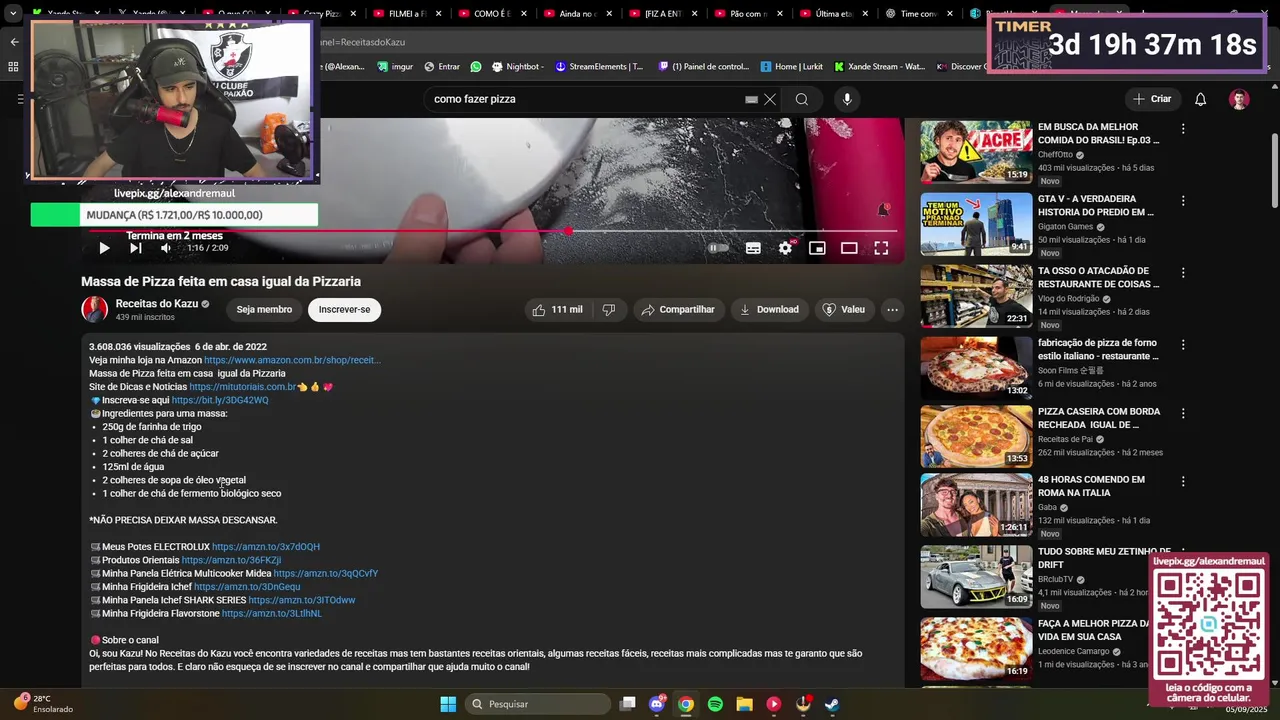The image size is (1280, 720).
Task: Open 'EM BUSCA DA MELHOR COMIDA' video thumbnail
Action: click(976, 152)
